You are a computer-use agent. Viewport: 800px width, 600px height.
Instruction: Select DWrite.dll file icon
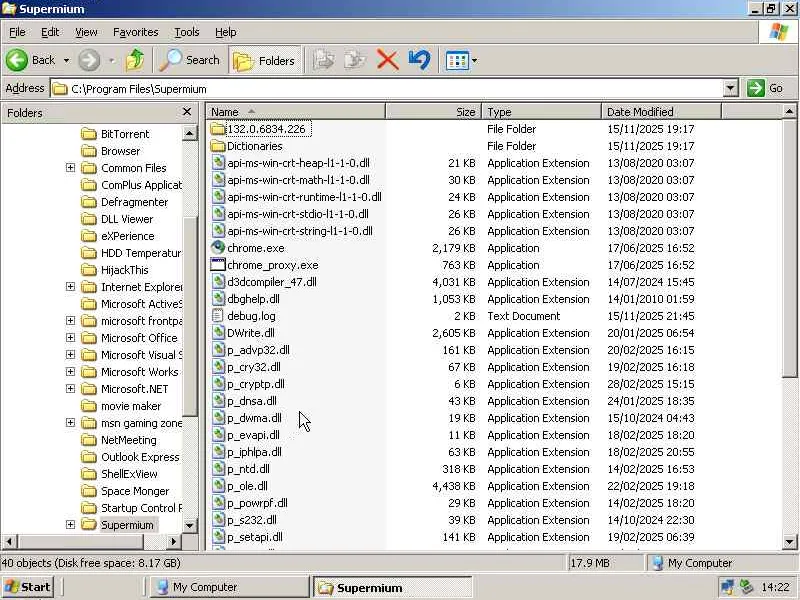[x=218, y=333]
